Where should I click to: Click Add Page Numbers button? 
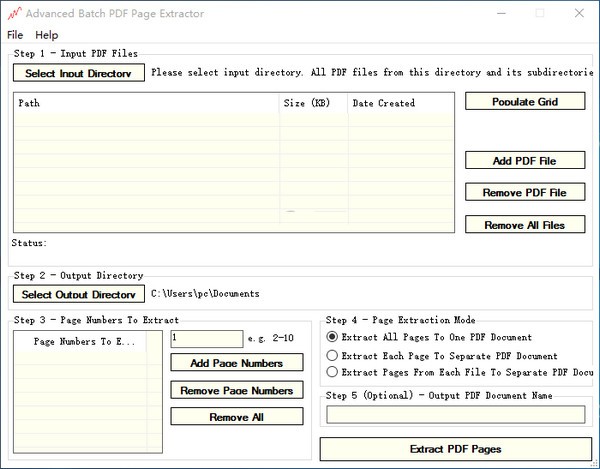tap(236, 363)
